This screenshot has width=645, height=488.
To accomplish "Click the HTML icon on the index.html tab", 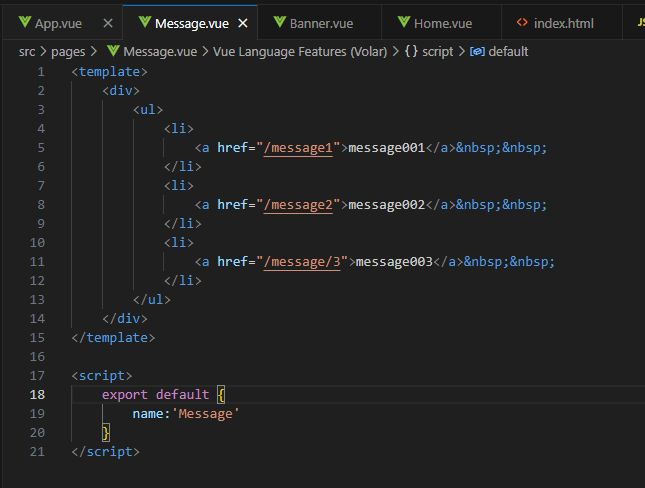I will [521, 23].
